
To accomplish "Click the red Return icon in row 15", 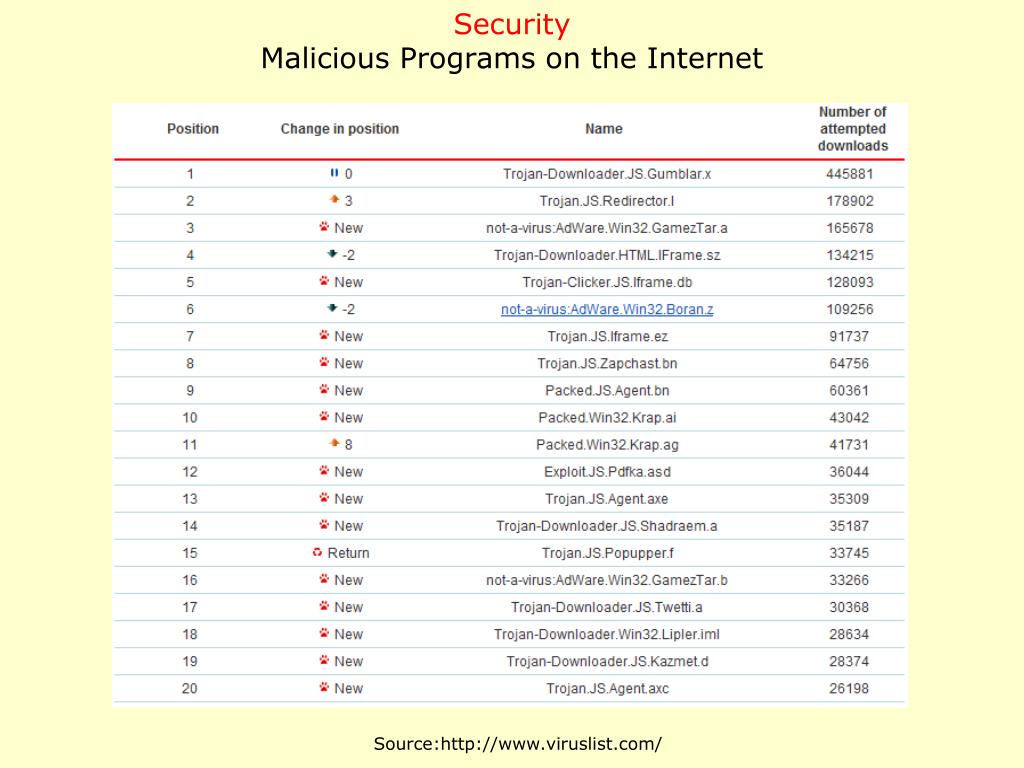I will (317, 552).
